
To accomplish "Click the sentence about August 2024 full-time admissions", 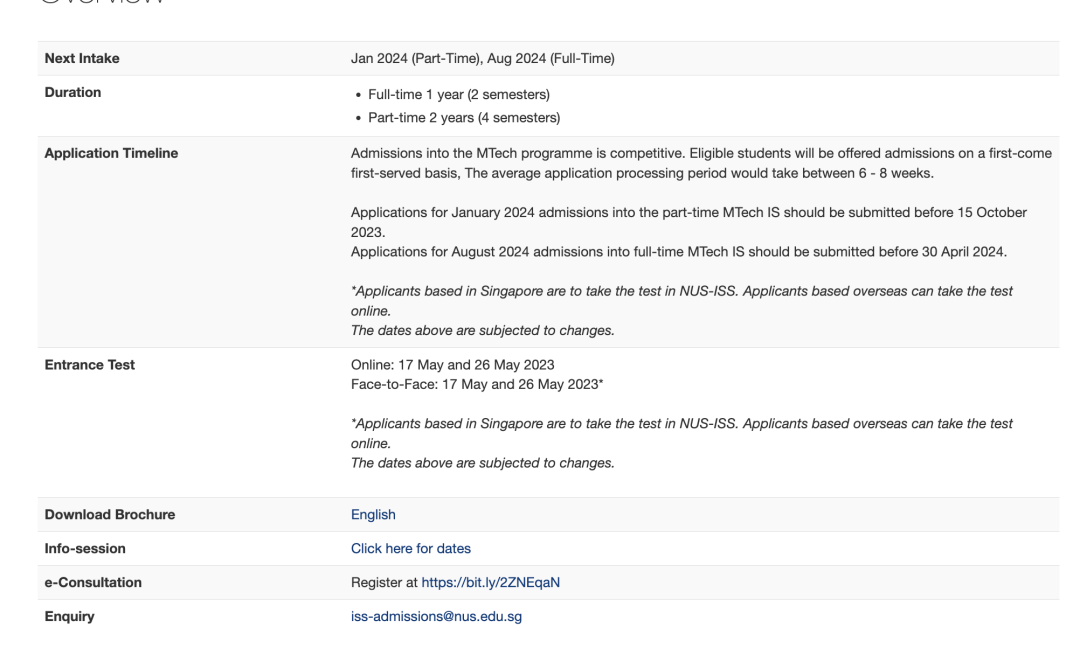I will pyautogui.click(x=678, y=252).
